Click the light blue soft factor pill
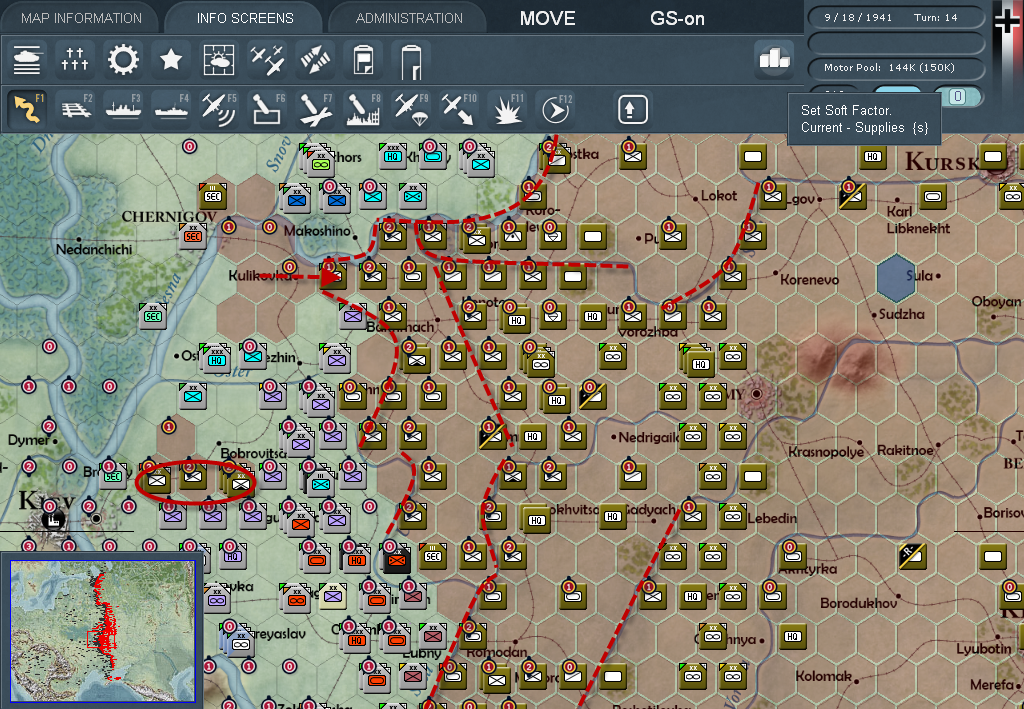The width and height of the screenshot is (1024, 709). (x=897, y=91)
